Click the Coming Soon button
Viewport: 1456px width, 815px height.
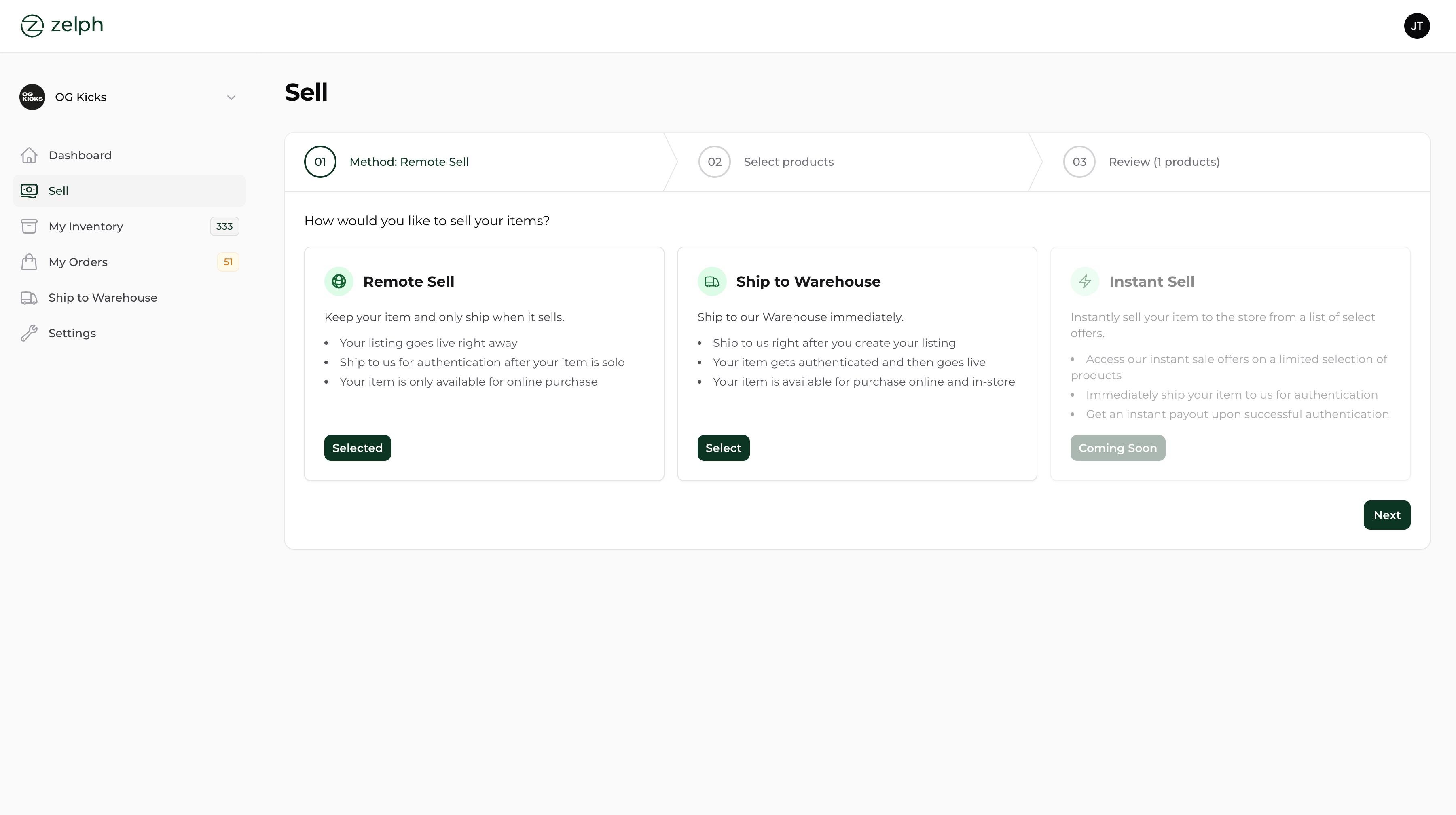(x=1117, y=448)
